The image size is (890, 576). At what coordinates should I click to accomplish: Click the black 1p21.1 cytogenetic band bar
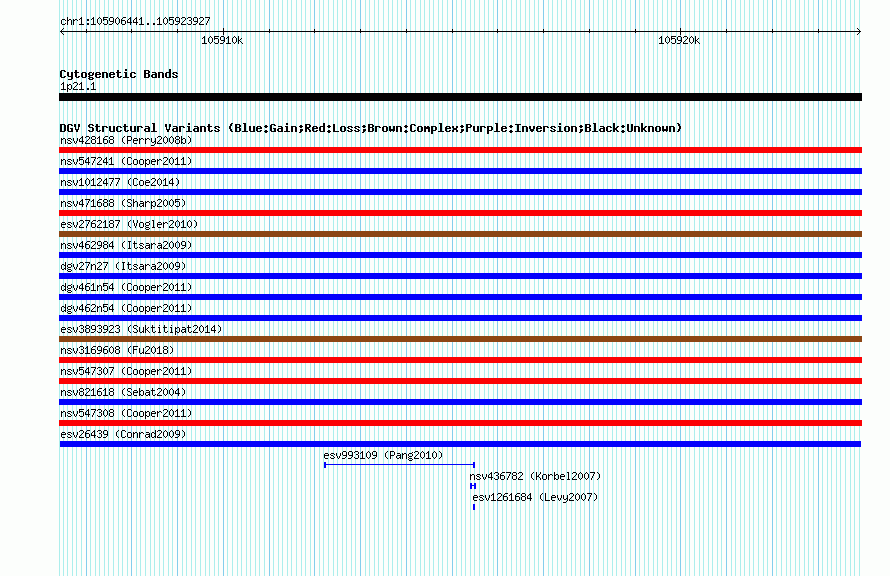pos(460,97)
